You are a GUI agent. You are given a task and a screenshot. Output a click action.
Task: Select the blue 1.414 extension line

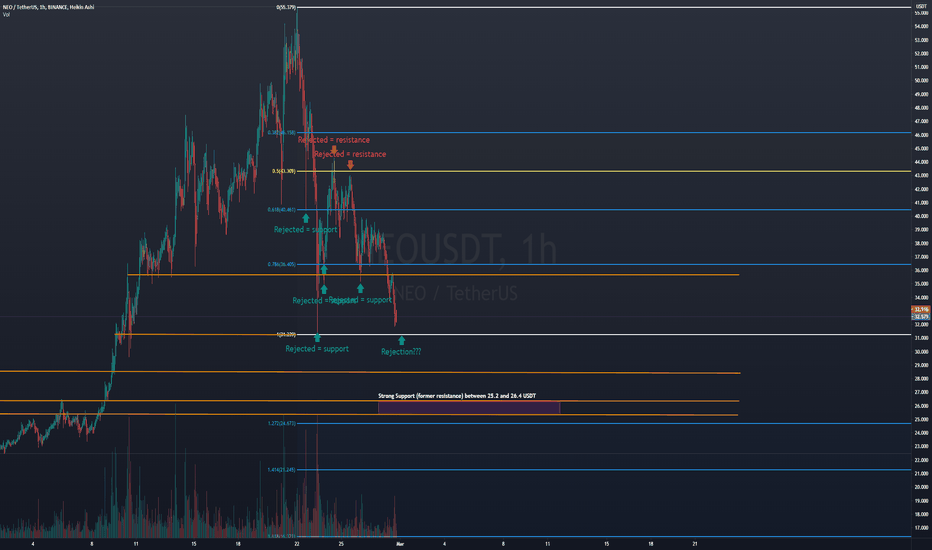click(x=603, y=470)
